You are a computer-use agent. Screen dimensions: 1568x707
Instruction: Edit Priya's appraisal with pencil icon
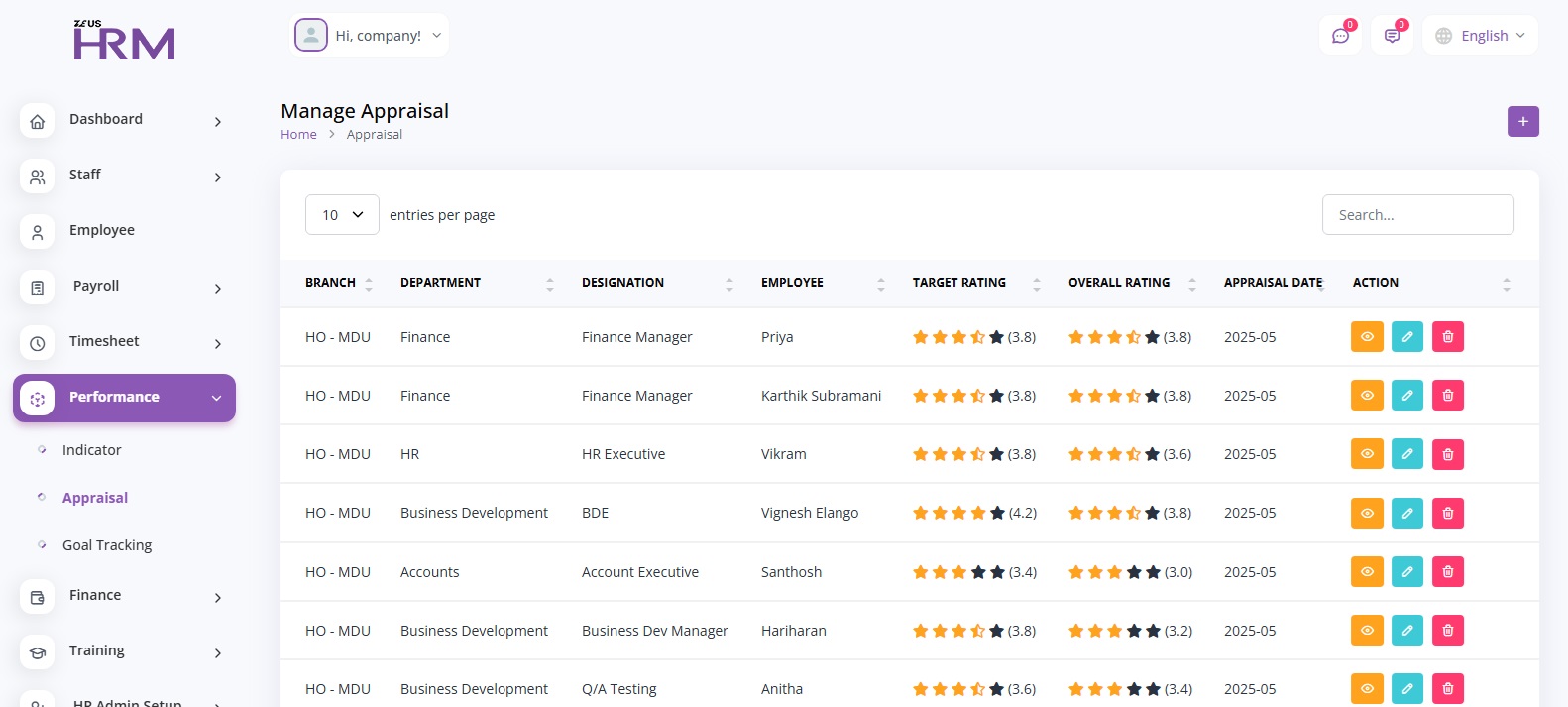pyautogui.click(x=1406, y=337)
